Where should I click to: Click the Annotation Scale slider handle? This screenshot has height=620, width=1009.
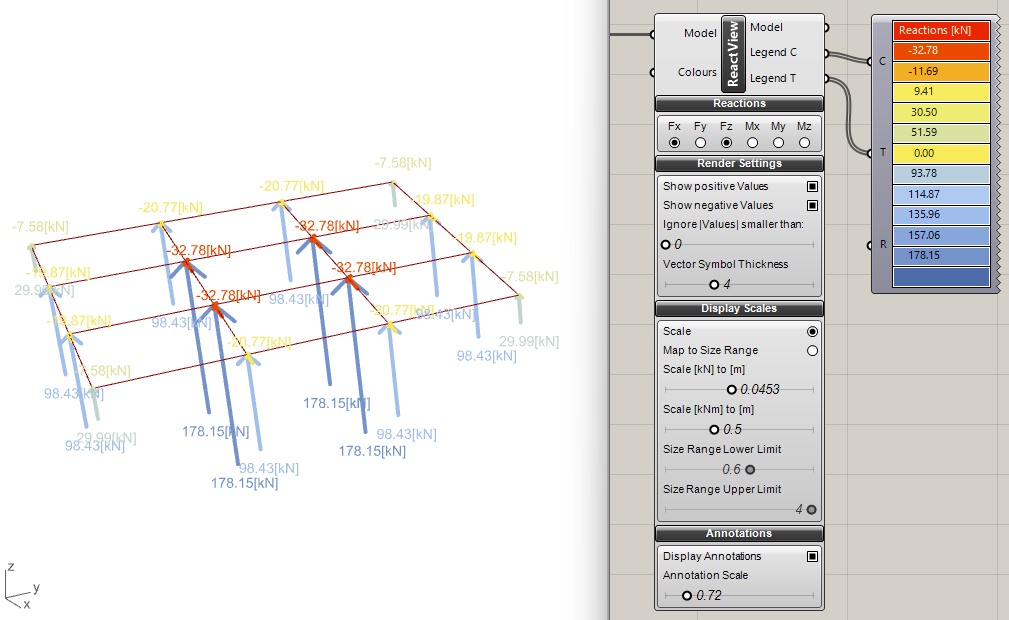pos(687,596)
